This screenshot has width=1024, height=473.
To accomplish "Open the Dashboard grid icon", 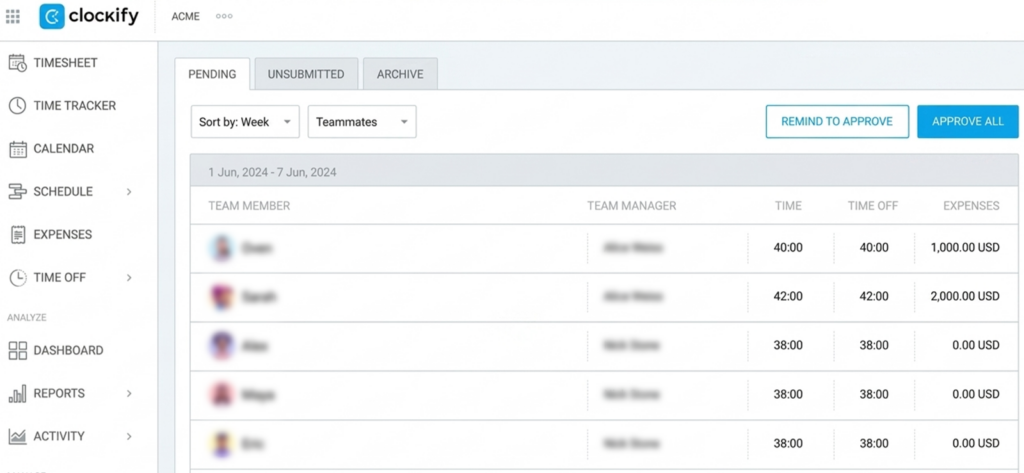I will tap(18, 351).
